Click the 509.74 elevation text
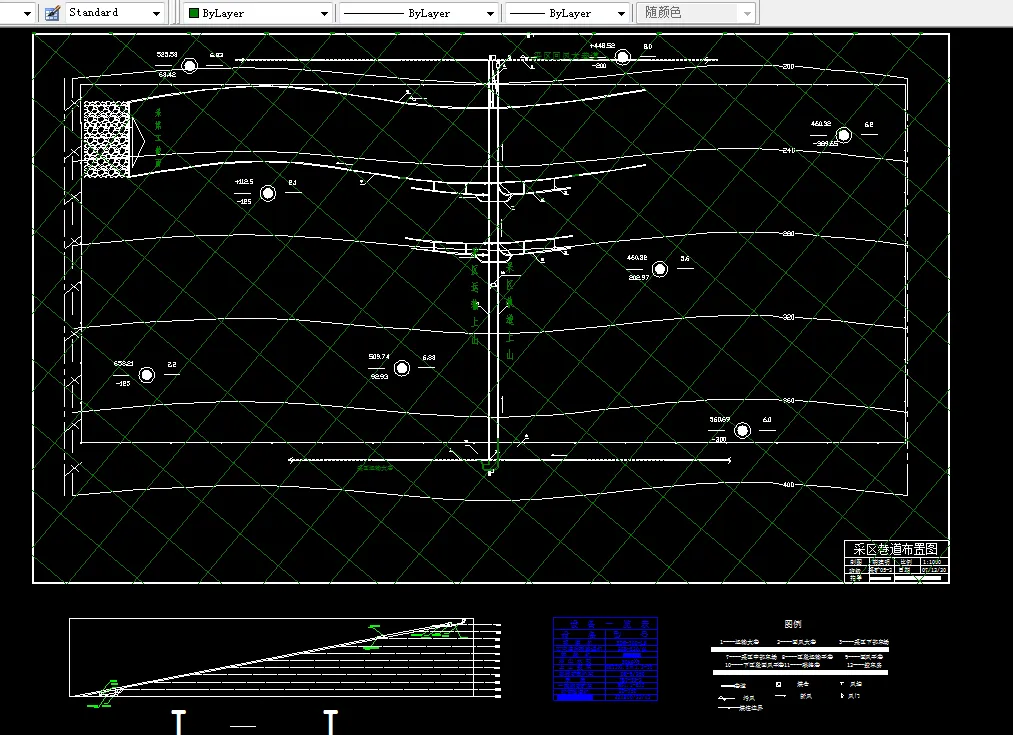Viewport: 1013px width, 735px height. (x=379, y=357)
